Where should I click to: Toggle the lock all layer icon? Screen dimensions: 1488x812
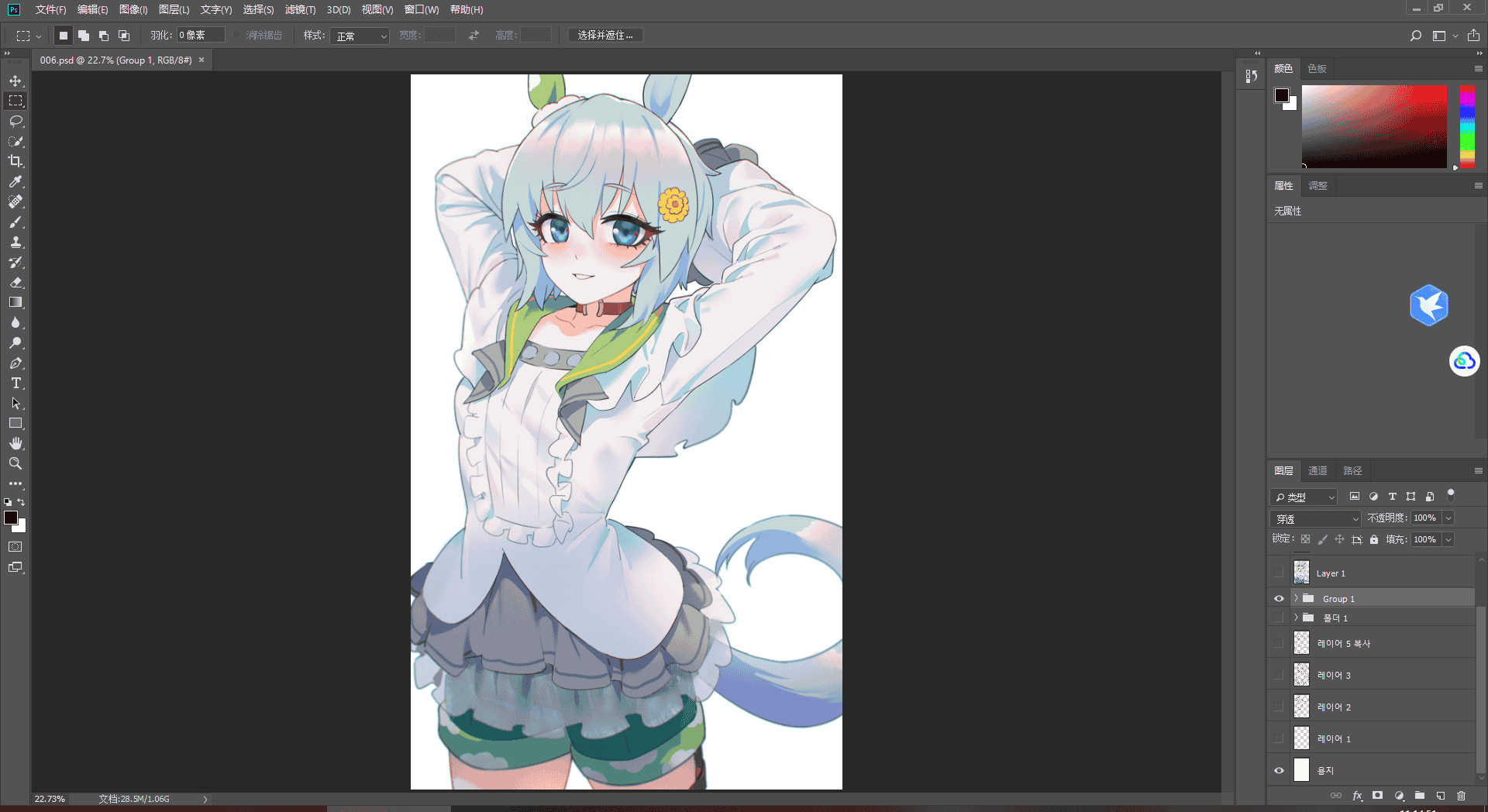1374,539
